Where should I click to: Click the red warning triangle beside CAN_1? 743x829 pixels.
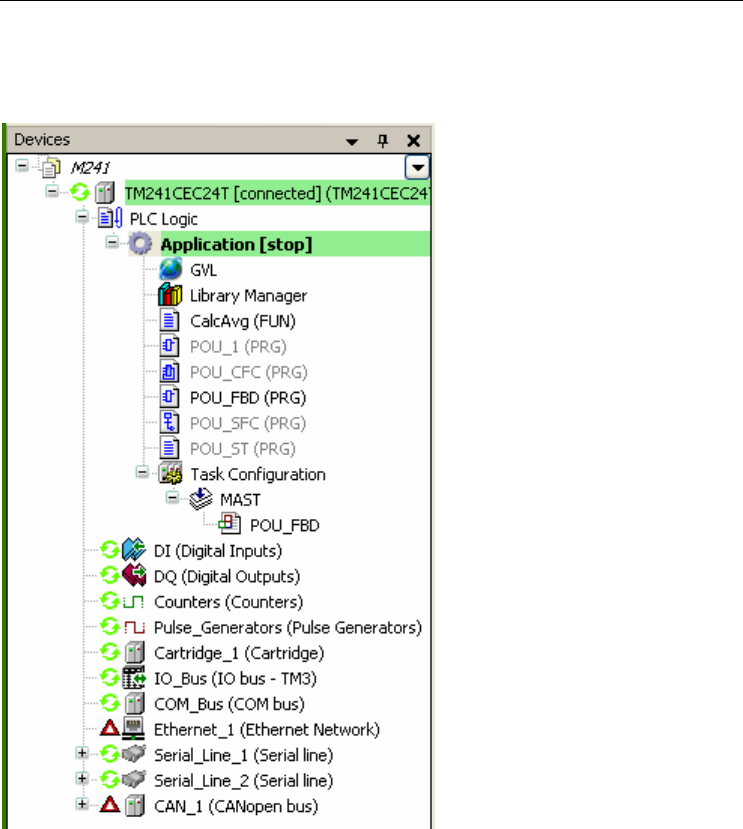pos(109,805)
